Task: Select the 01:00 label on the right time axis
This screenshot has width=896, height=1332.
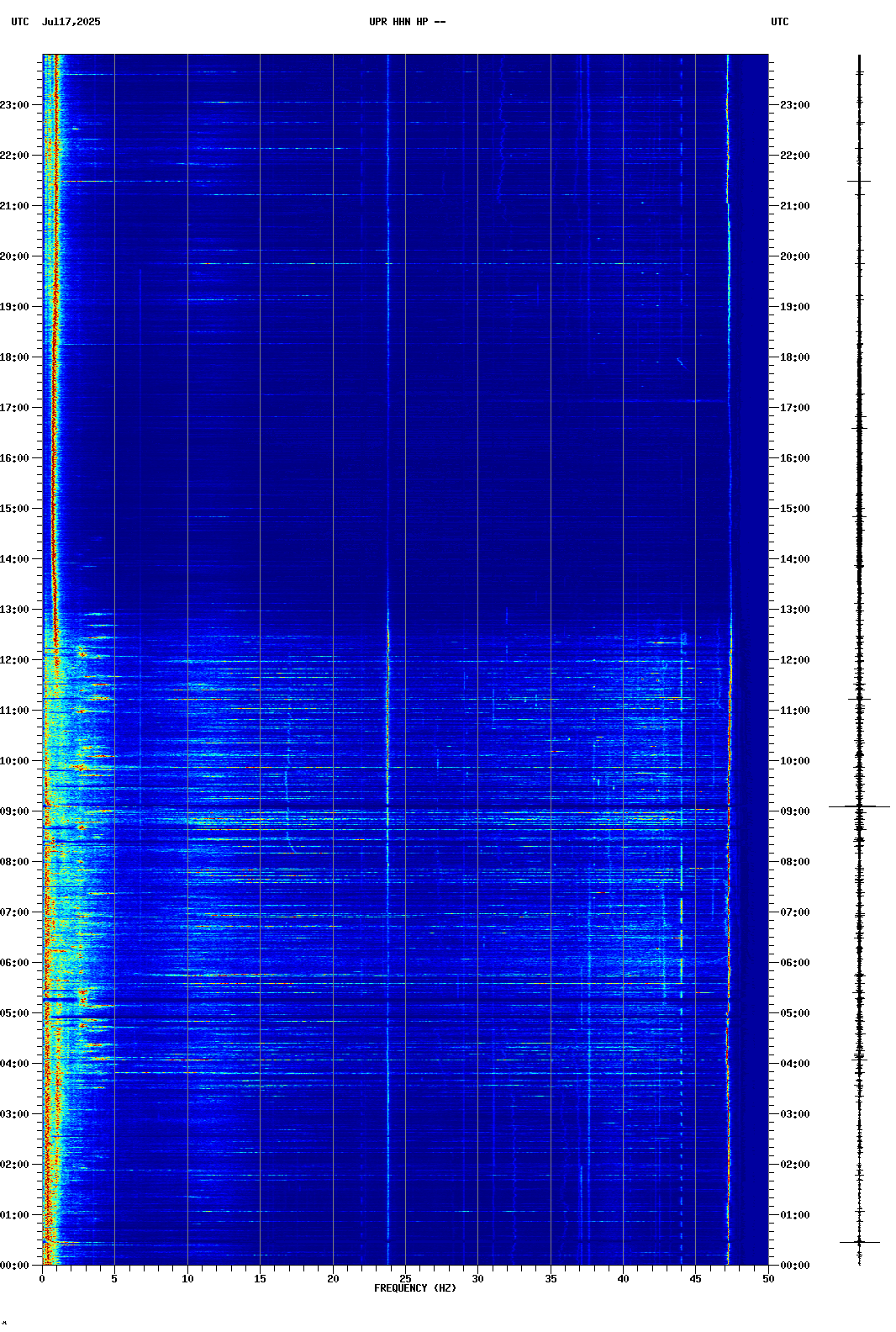Action: (795, 1215)
